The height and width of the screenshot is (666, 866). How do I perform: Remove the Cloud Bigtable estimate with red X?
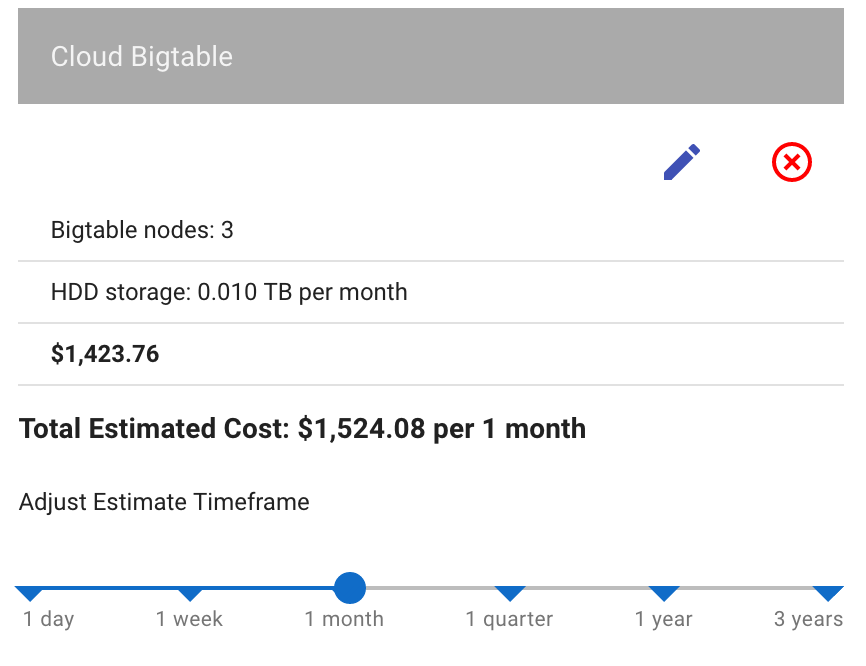[792, 162]
